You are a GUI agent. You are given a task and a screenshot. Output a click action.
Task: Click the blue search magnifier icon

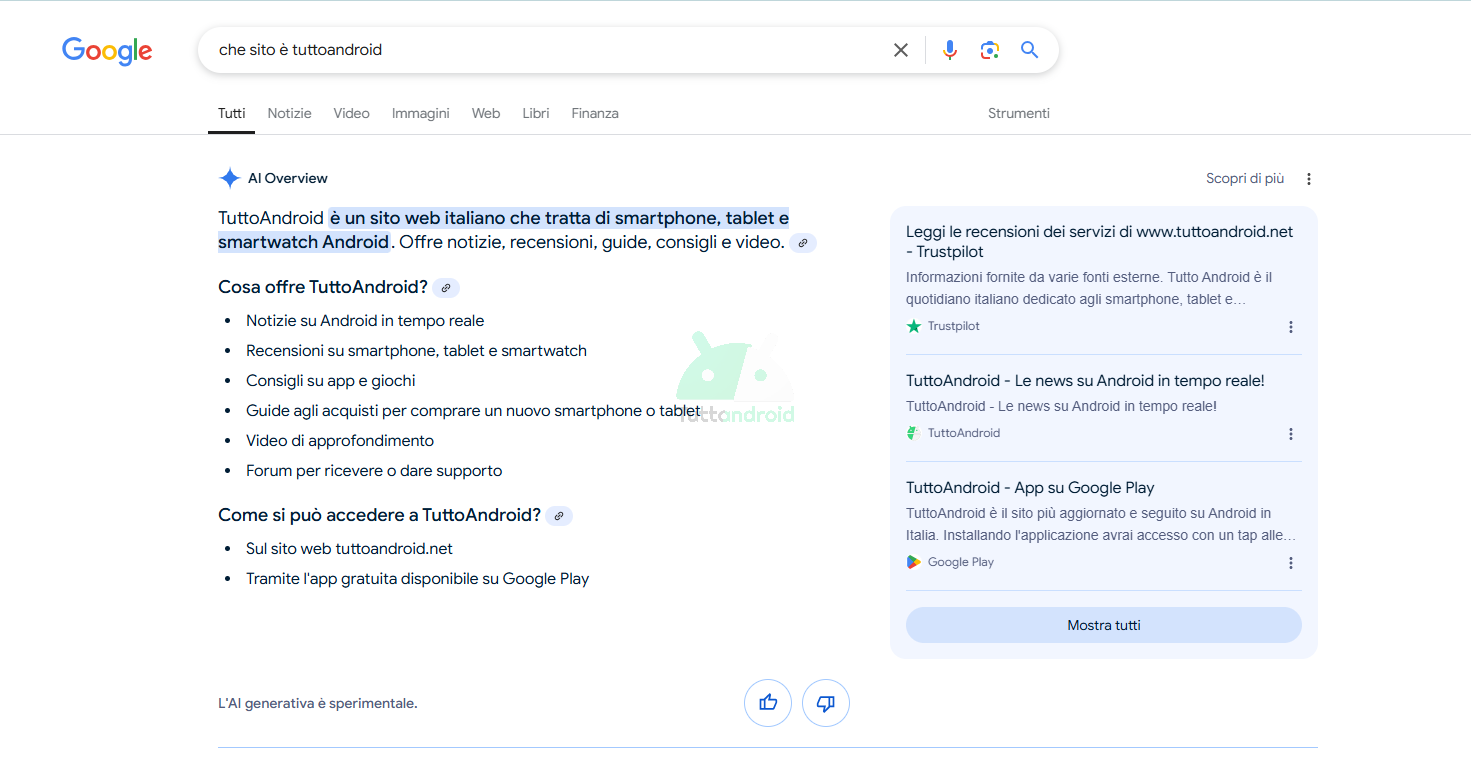coord(1029,50)
